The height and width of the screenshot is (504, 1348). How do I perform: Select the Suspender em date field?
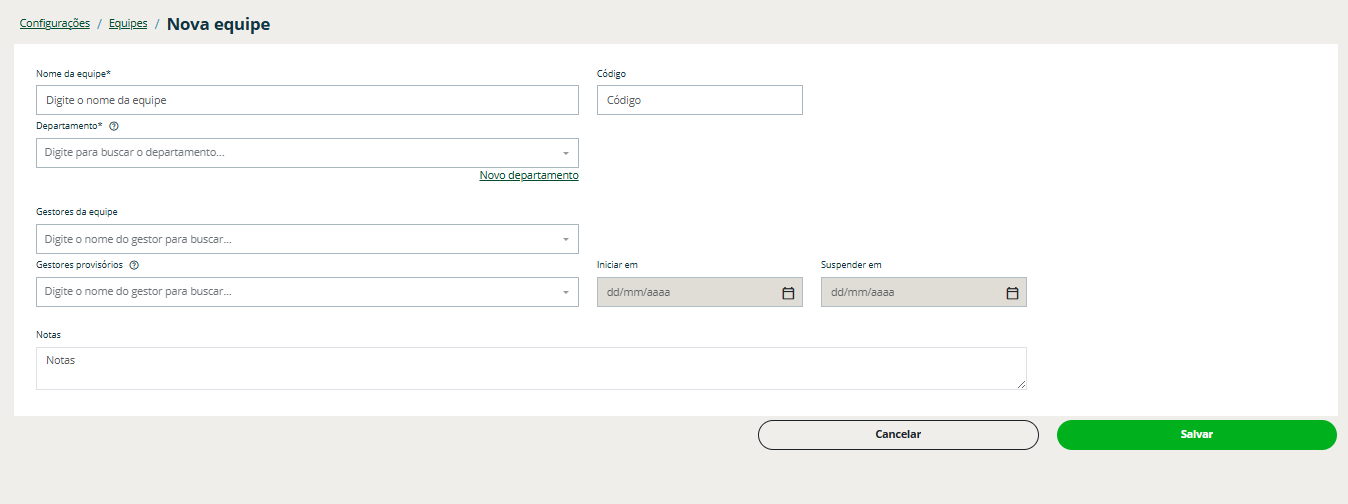click(x=911, y=292)
